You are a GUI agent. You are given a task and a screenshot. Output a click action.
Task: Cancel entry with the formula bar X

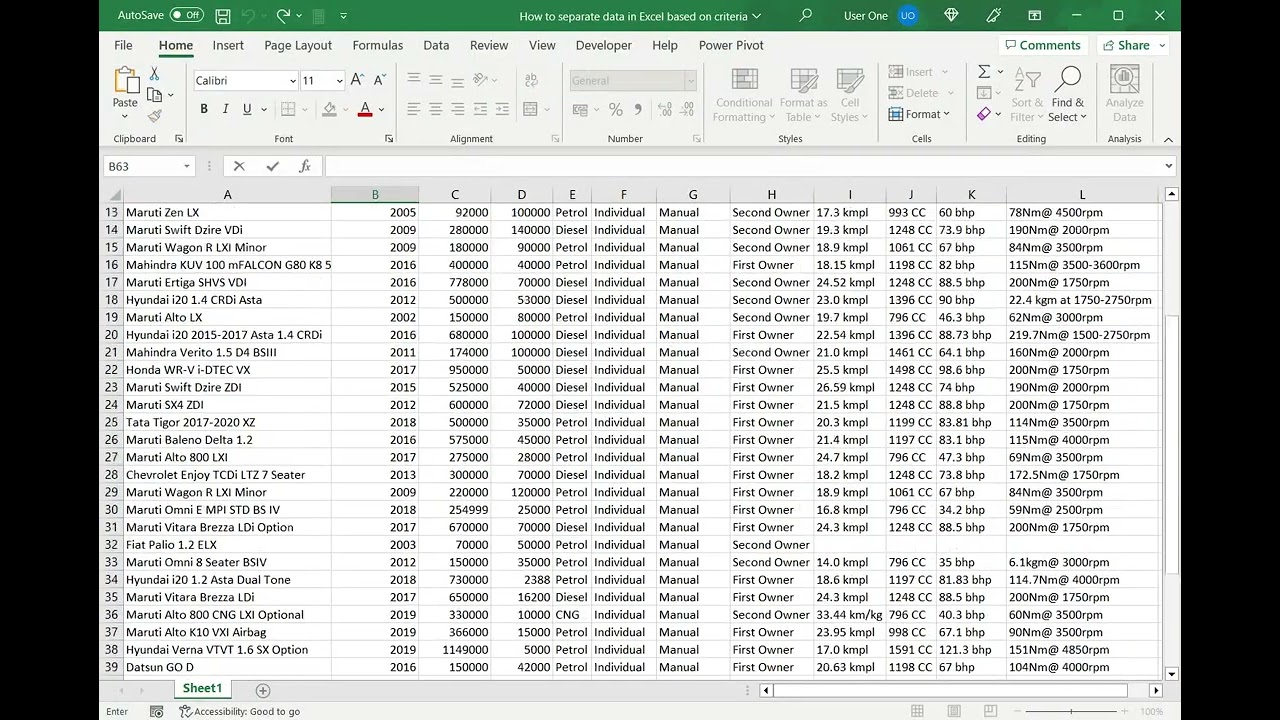[239, 166]
